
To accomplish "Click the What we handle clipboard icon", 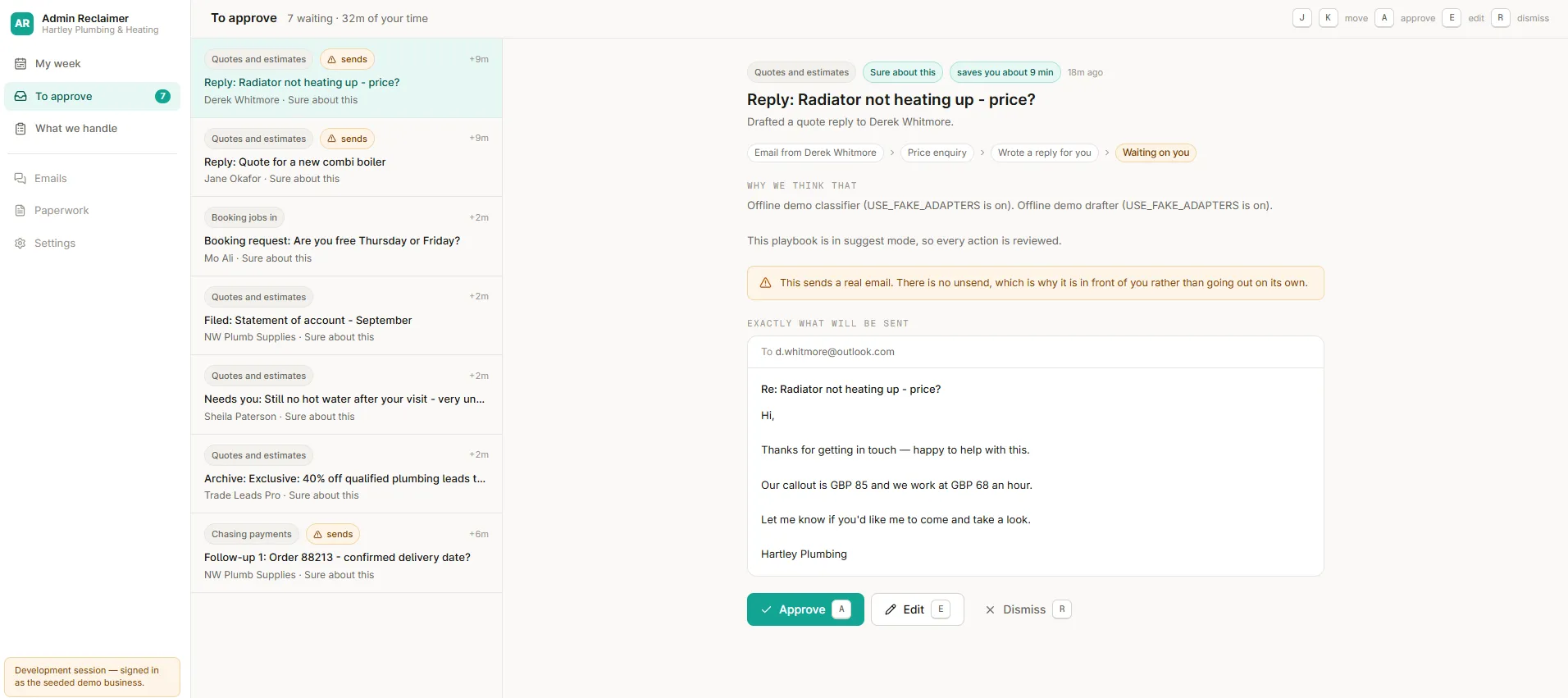I will (21, 129).
